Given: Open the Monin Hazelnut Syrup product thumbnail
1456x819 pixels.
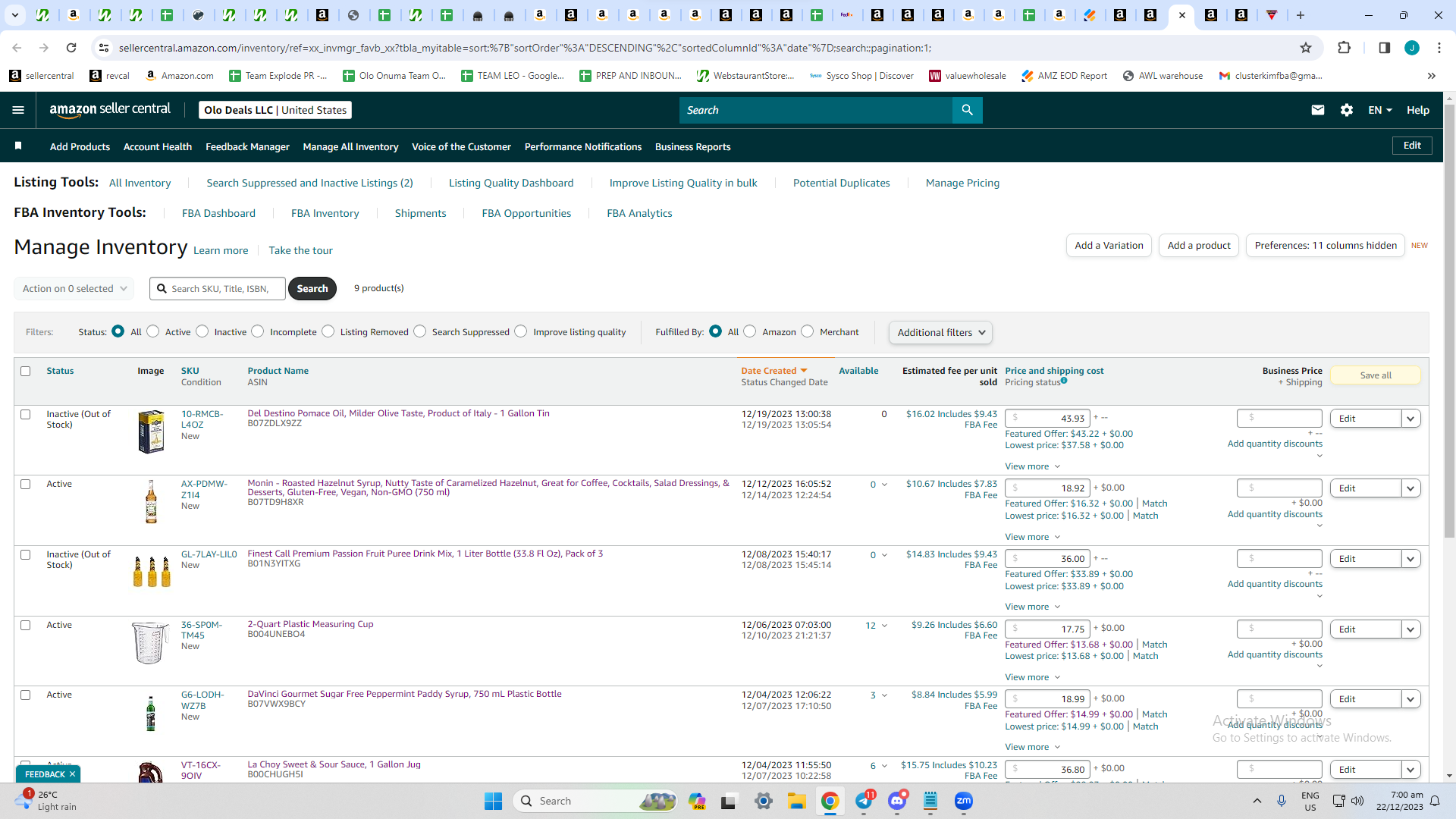Looking at the screenshot, I should (151, 501).
